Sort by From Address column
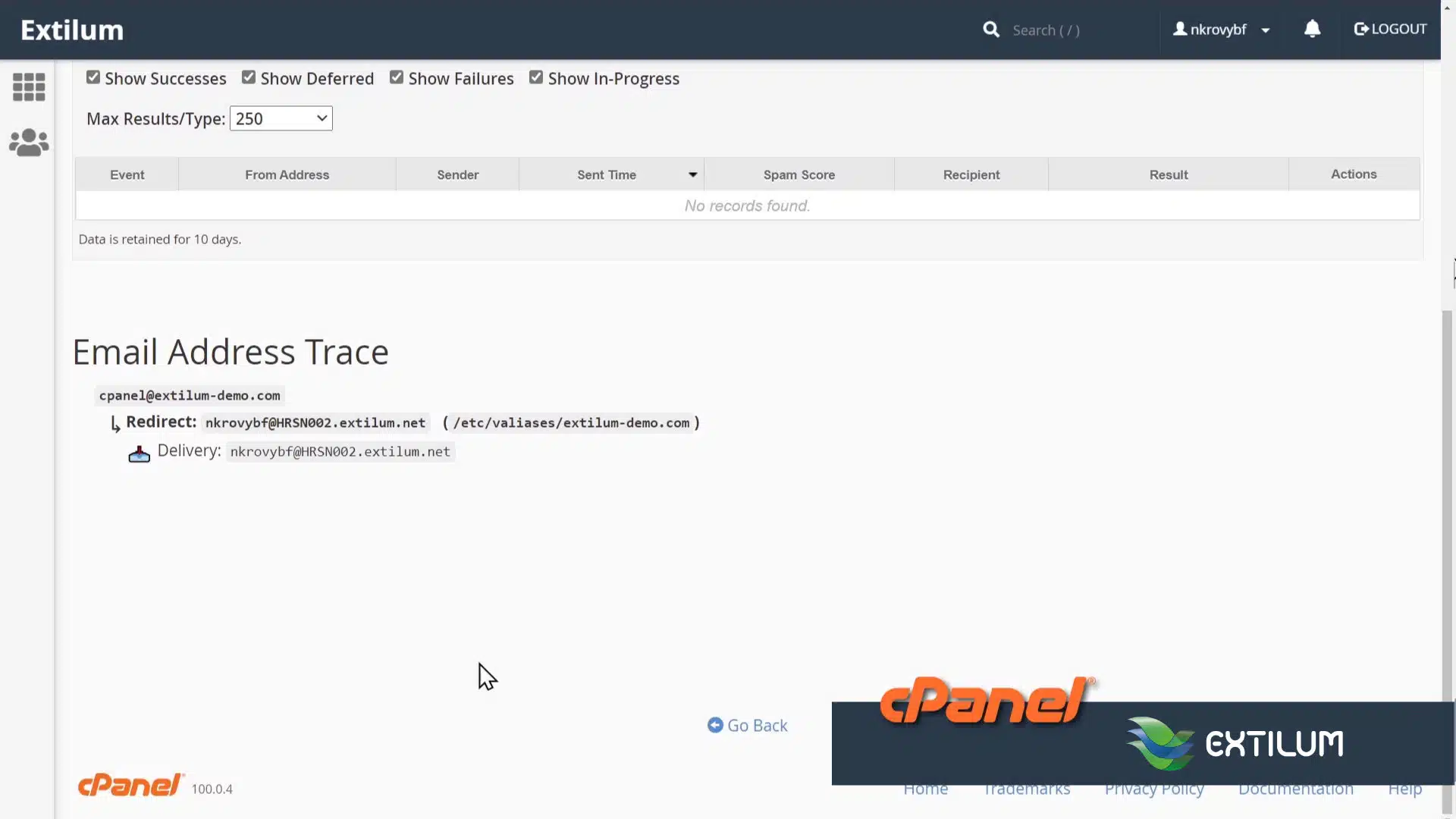This screenshot has height=819, width=1456. [x=287, y=174]
